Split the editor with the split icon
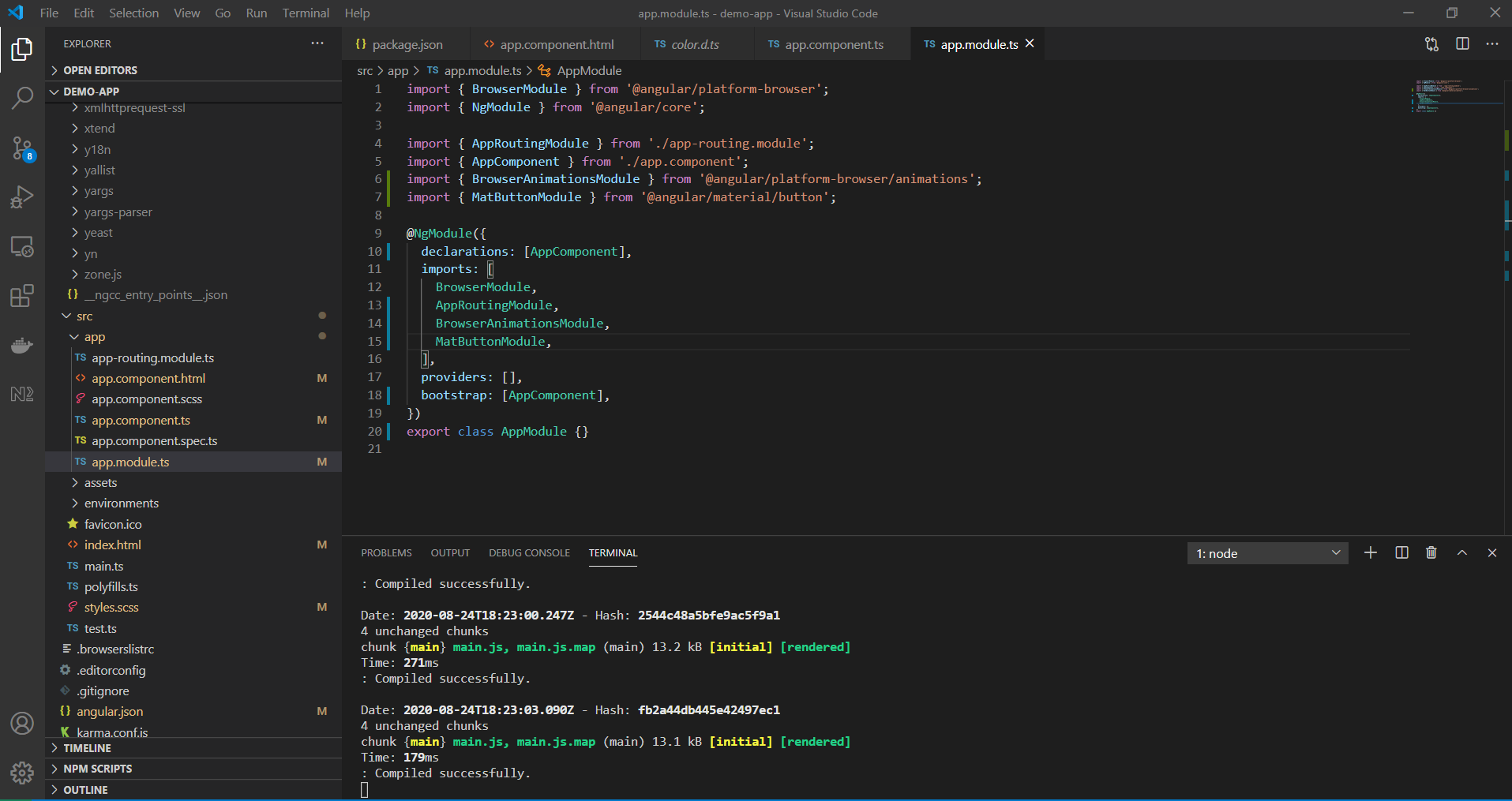 coord(1463,44)
